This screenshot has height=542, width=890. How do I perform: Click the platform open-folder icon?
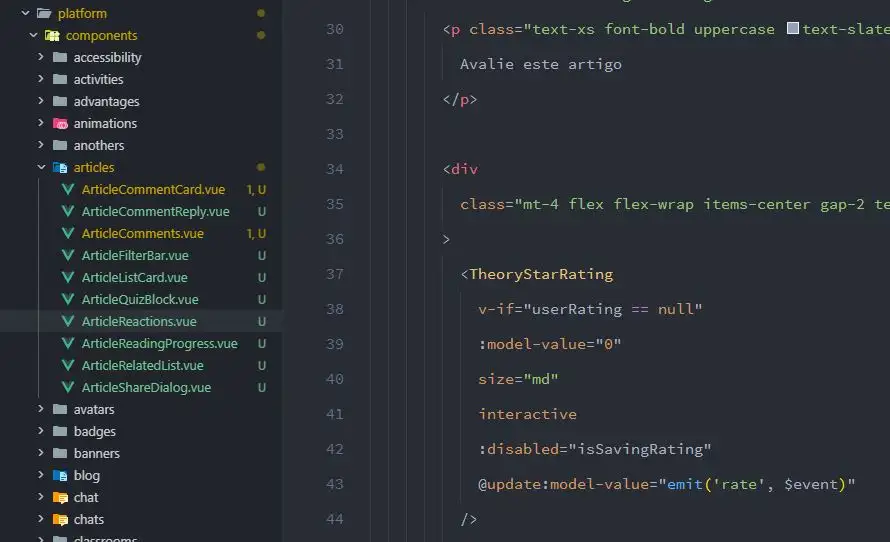point(44,13)
